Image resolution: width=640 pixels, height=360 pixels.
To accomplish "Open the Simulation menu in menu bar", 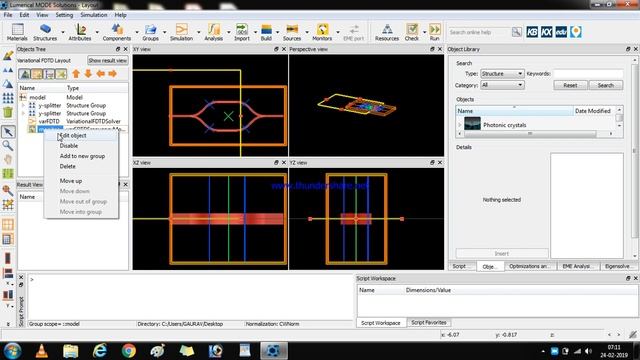I will pos(93,15).
